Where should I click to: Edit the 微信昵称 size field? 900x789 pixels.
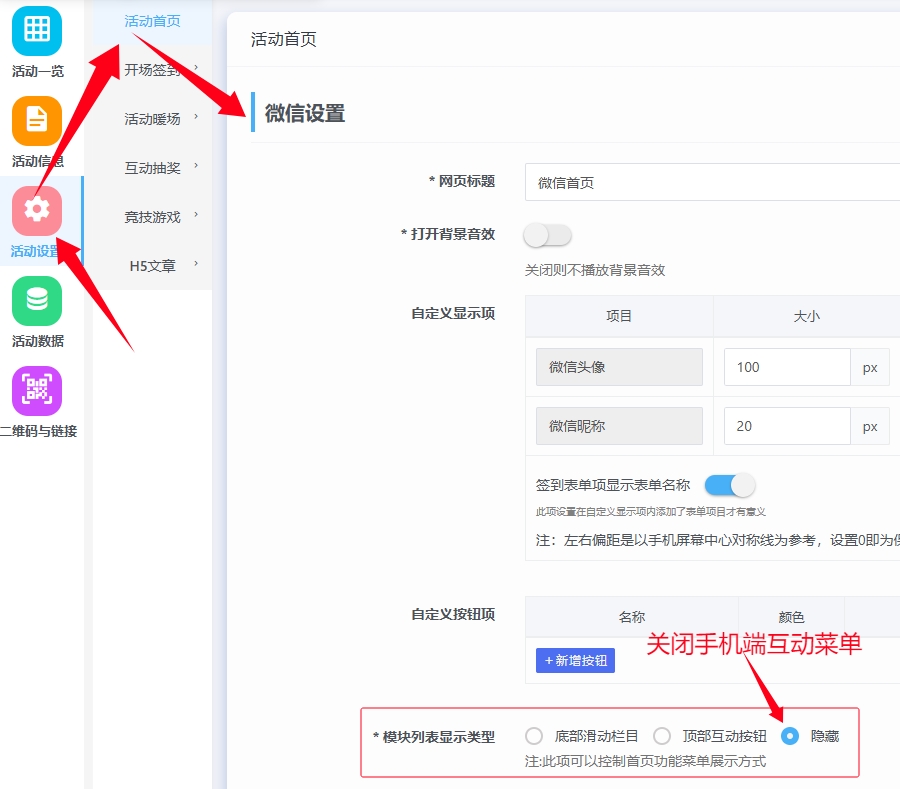pyautogui.click(x=787, y=426)
